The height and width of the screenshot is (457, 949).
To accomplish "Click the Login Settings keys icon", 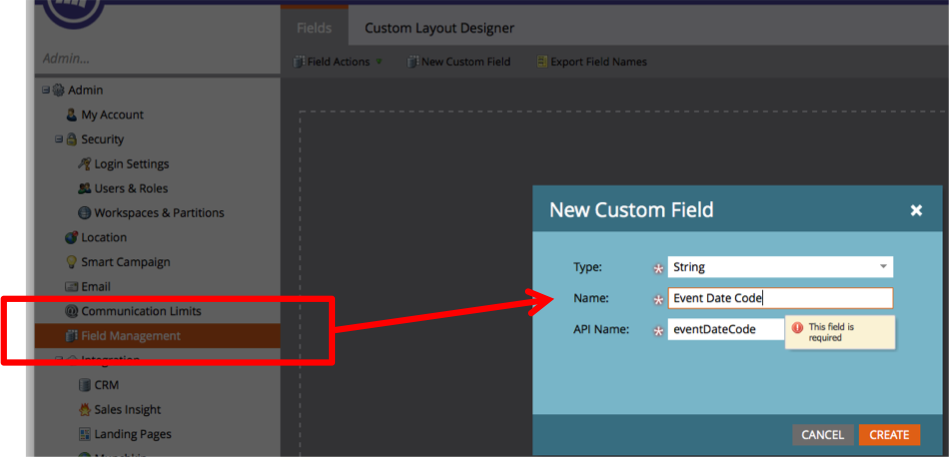I will [x=85, y=164].
